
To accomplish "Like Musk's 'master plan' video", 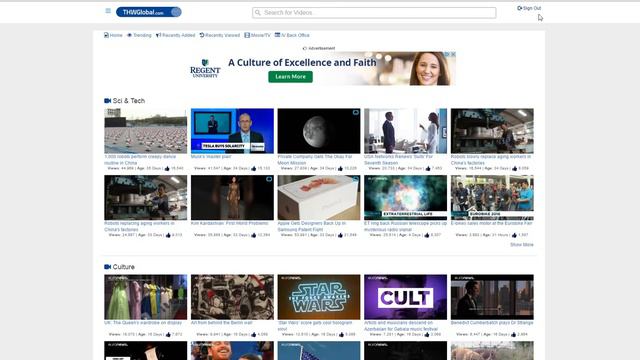I will 253,168.
